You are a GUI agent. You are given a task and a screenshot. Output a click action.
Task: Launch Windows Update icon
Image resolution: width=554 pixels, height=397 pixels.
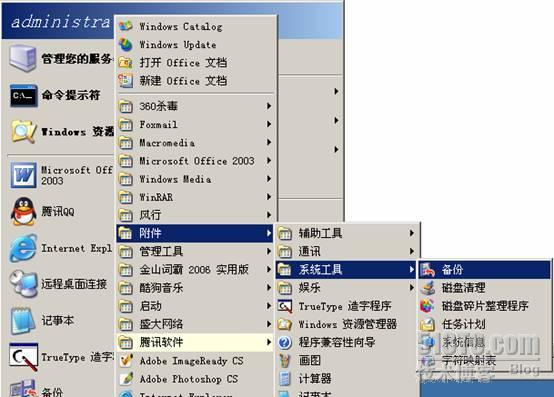pos(125,45)
